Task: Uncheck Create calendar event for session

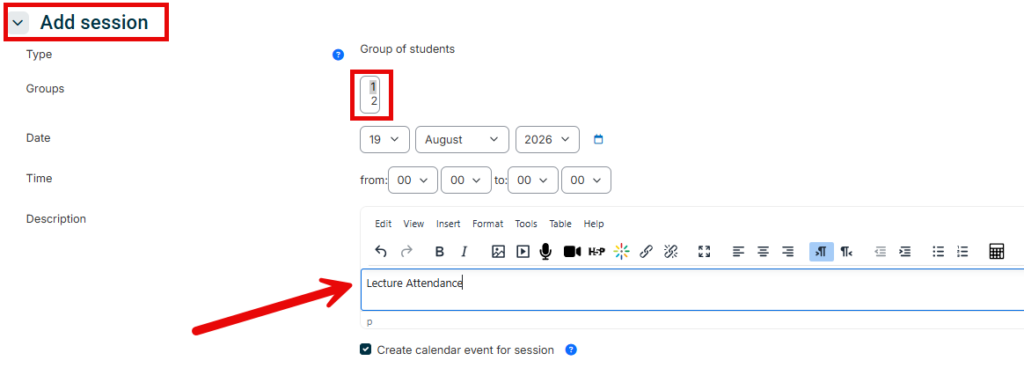Action: [x=366, y=350]
